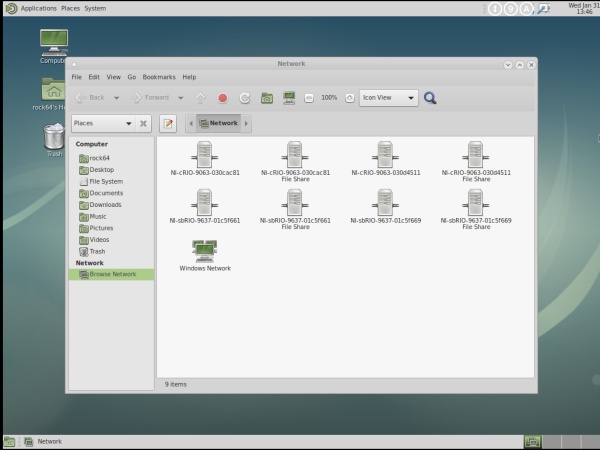
Task: Open search with the magnifier icon
Action: 430,98
